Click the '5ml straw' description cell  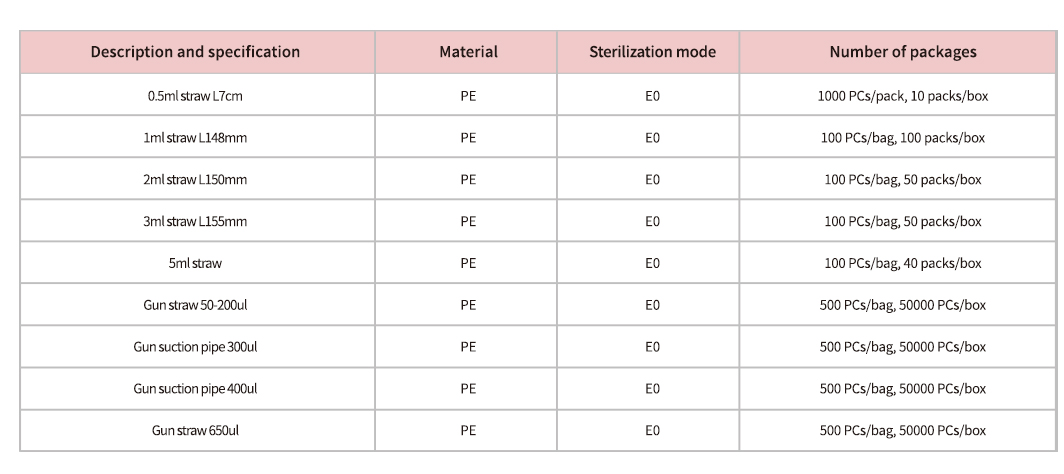coord(195,264)
